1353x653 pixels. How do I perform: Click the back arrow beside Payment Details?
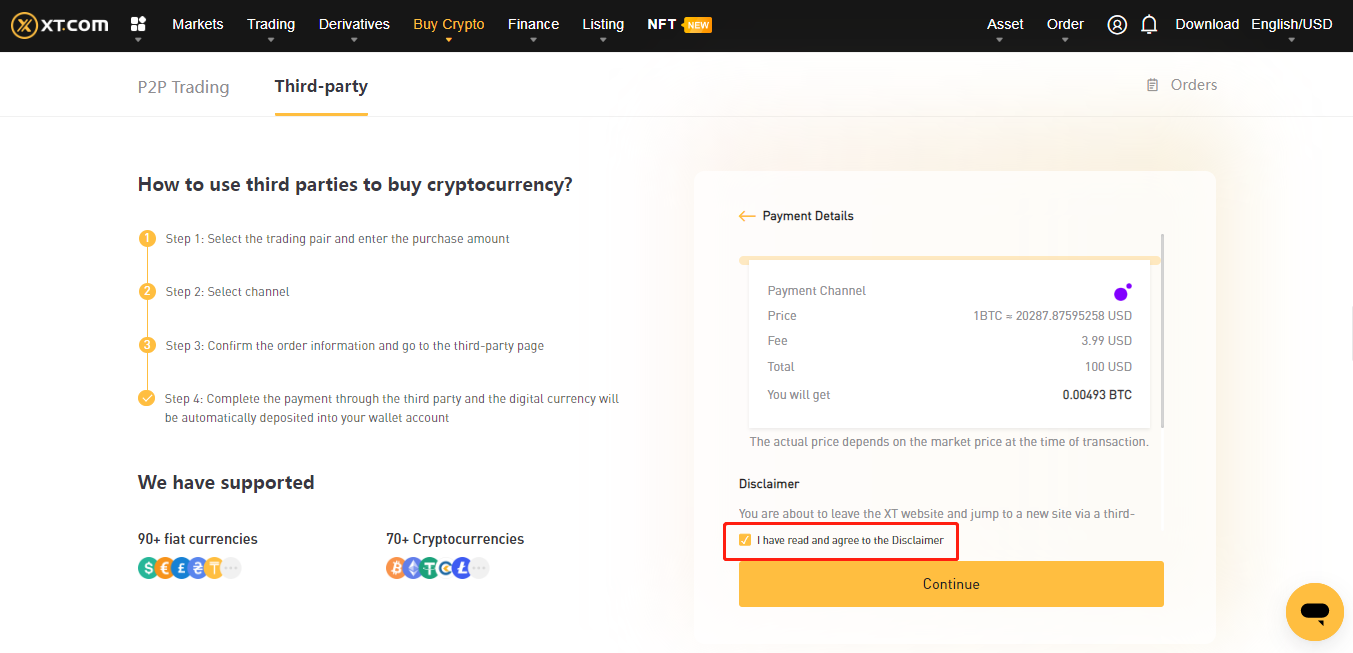click(x=747, y=215)
